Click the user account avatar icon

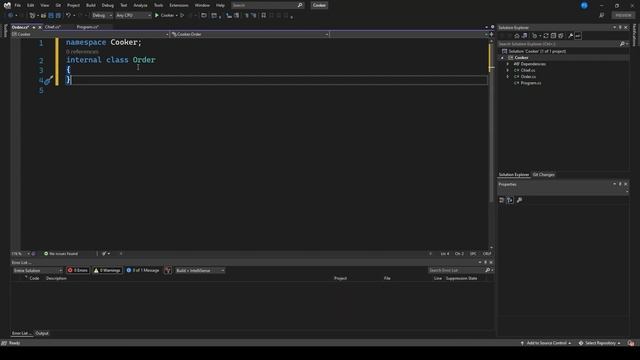(x=584, y=5)
